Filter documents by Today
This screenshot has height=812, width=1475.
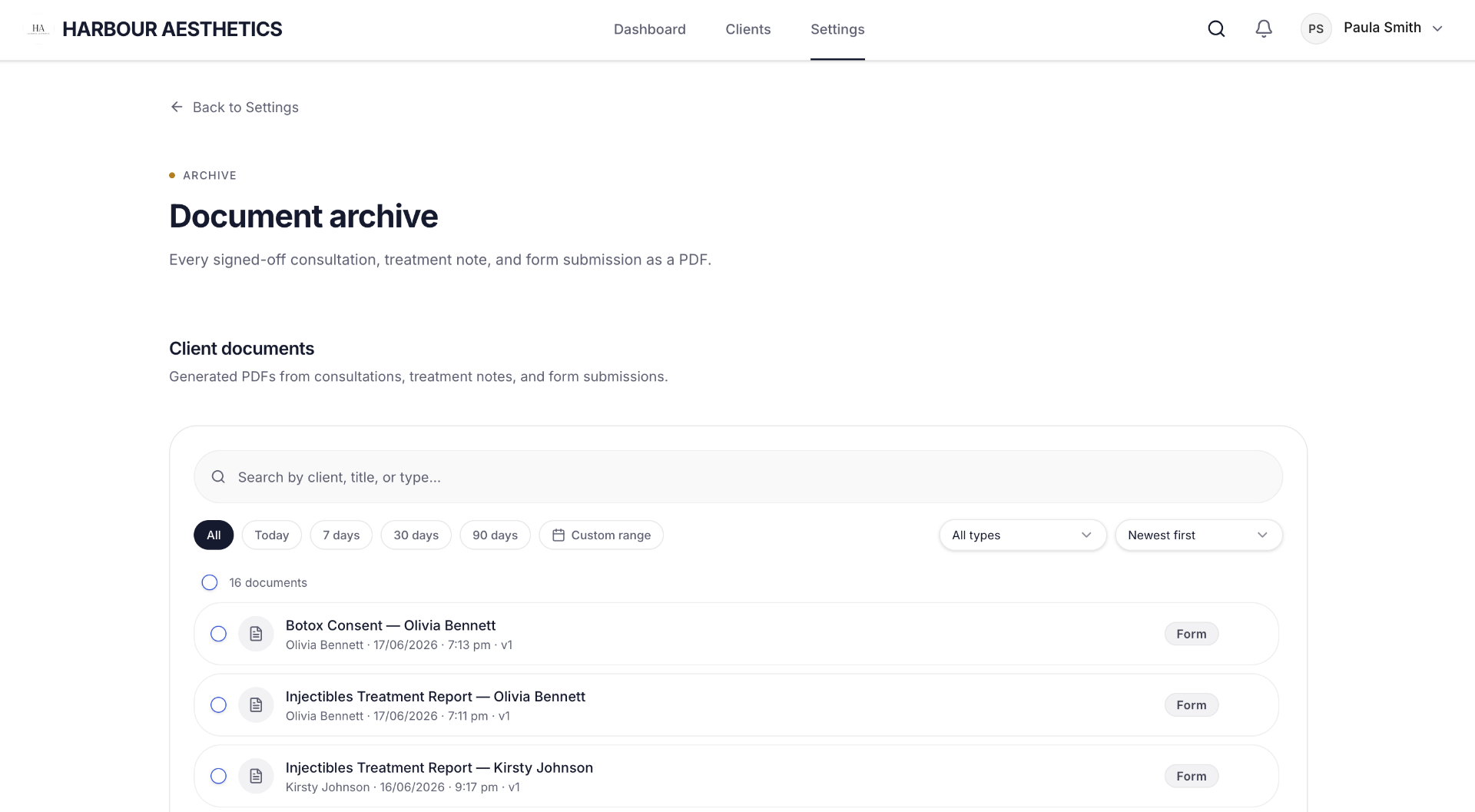tap(272, 535)
